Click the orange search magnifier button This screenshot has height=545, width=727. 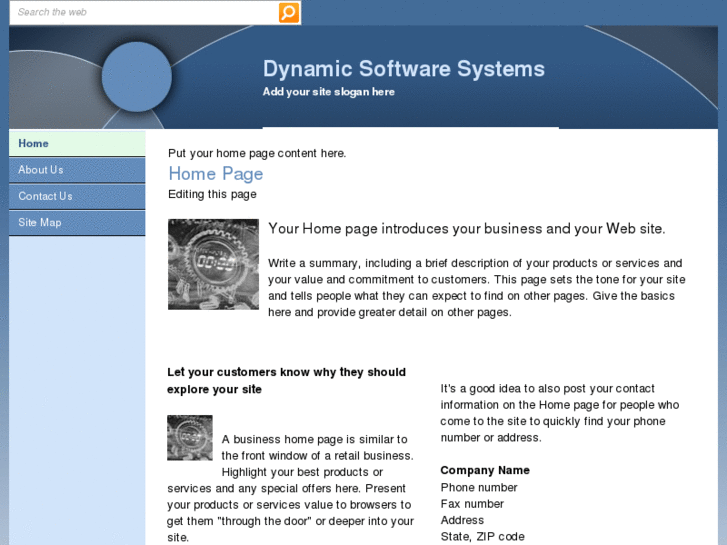click(288, 13)
